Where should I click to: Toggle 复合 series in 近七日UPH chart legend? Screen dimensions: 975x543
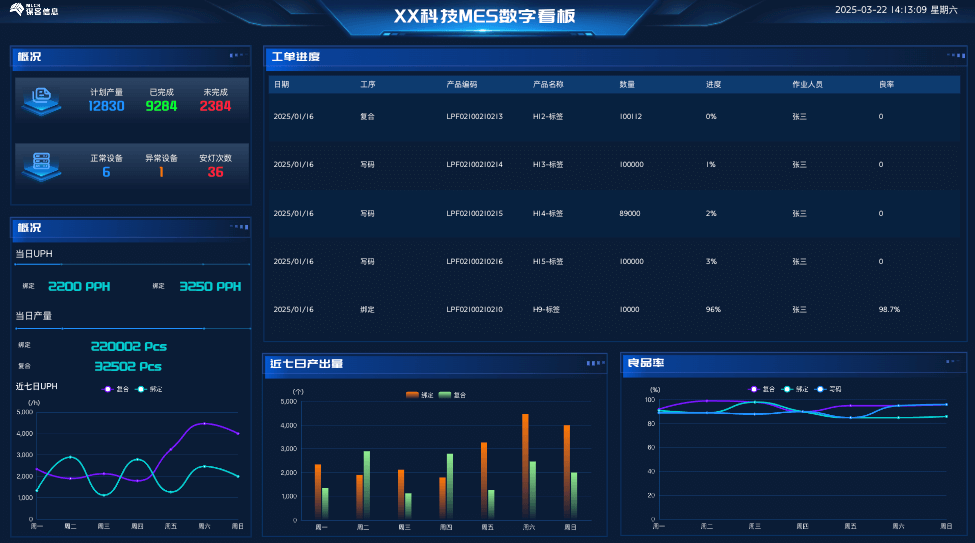coord(116,389)
